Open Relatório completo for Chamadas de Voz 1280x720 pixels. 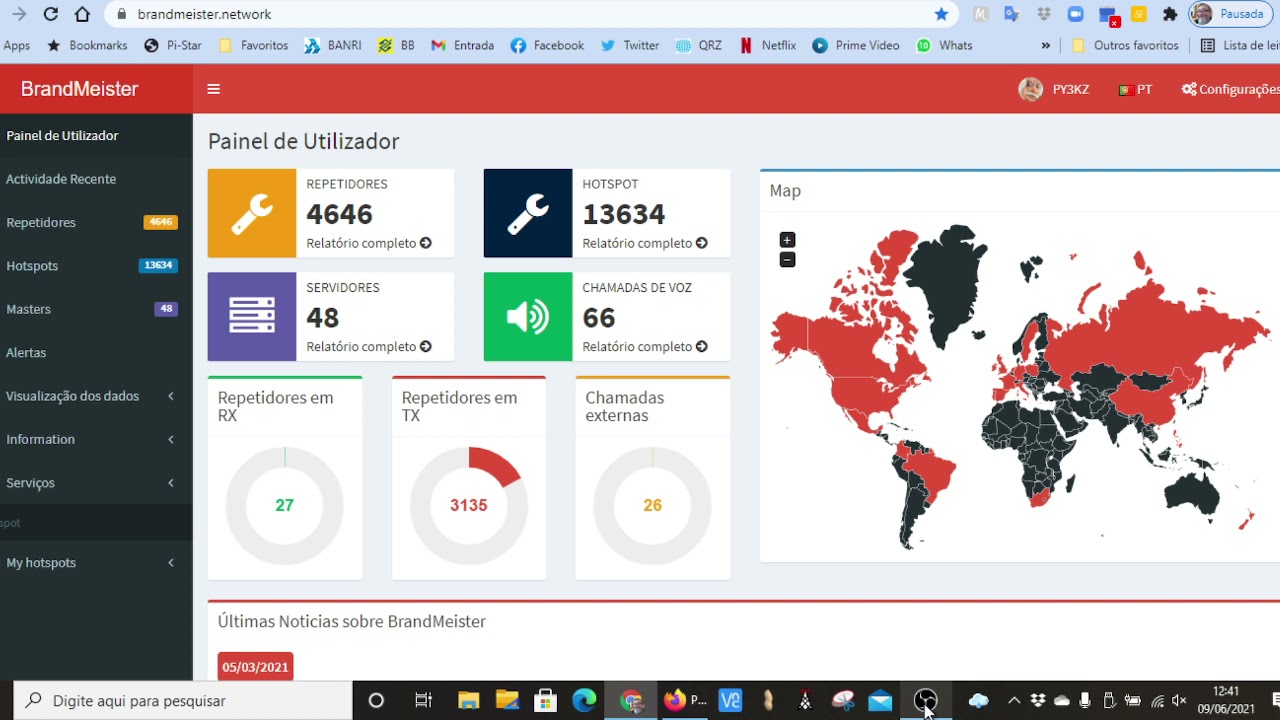[x=645, y=346]
